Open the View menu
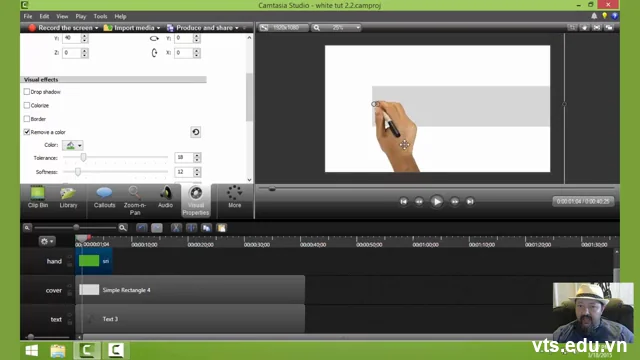Image resolution: width=640 pixels, height=360 pixels. pos(62,16)
